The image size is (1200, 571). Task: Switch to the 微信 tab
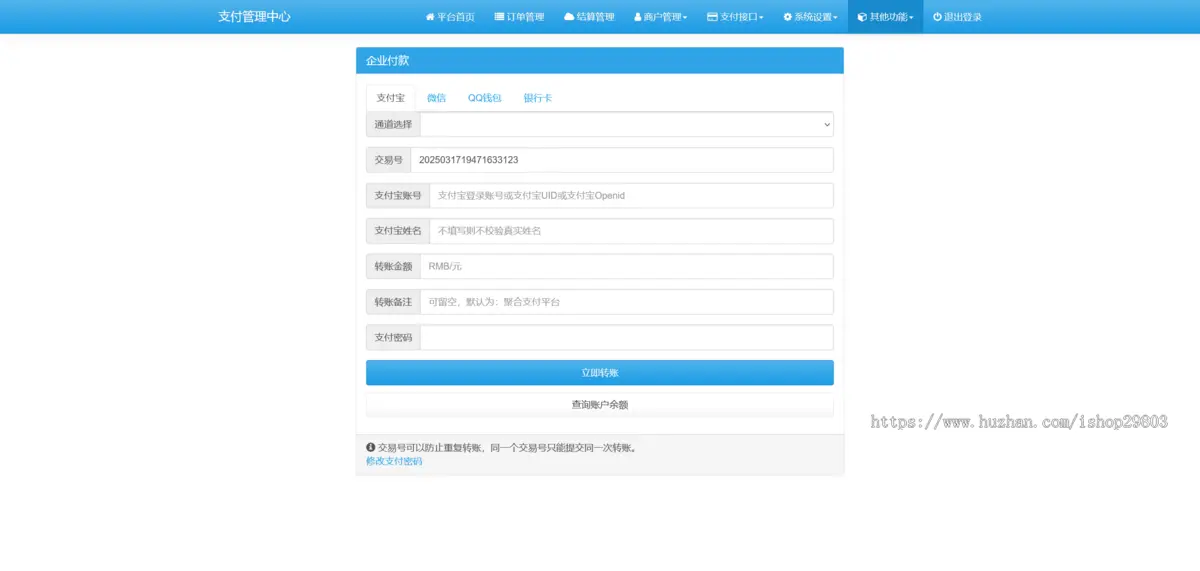point(436,98)
